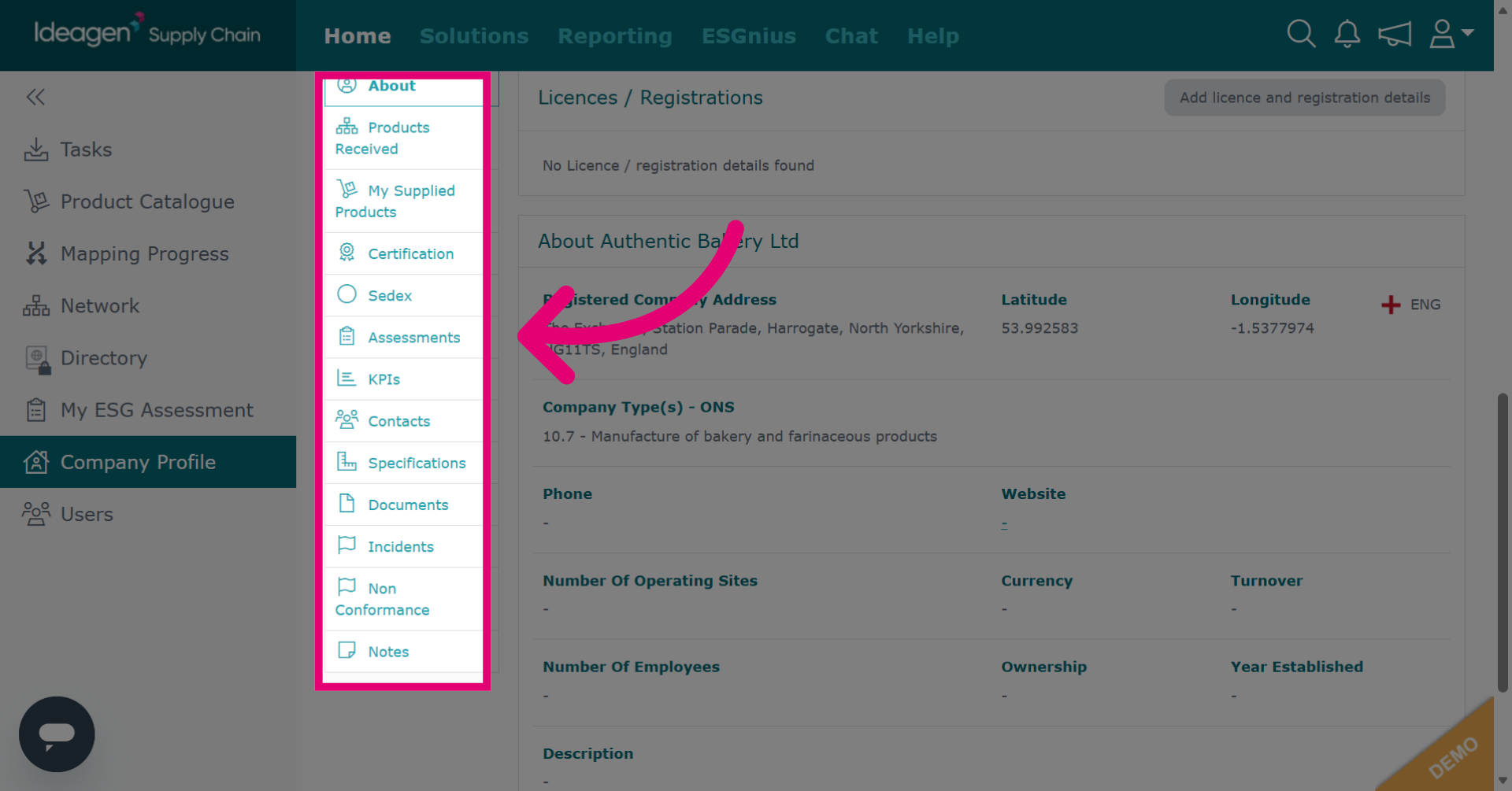This screenshot has height=791, width=1512.
Task: Collapse the left sidebar with double-chevron
Action: 35,97
